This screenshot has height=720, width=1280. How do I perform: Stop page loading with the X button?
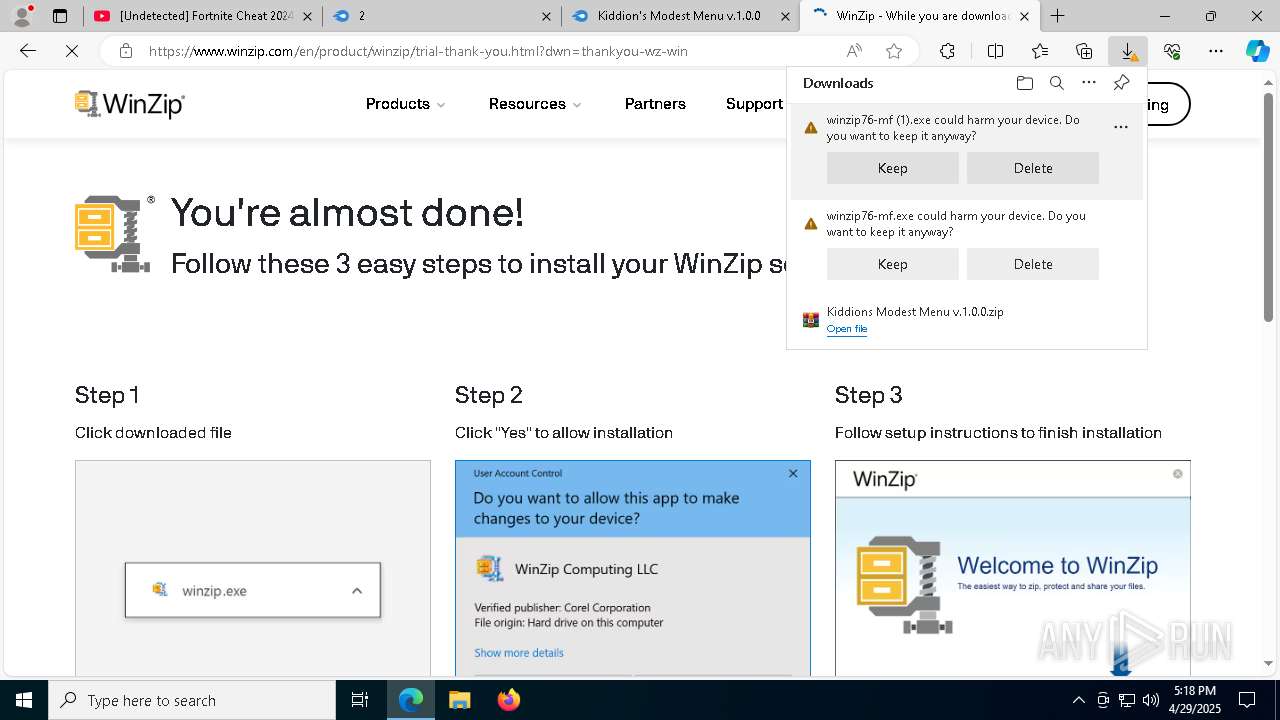tap(72, 51)
